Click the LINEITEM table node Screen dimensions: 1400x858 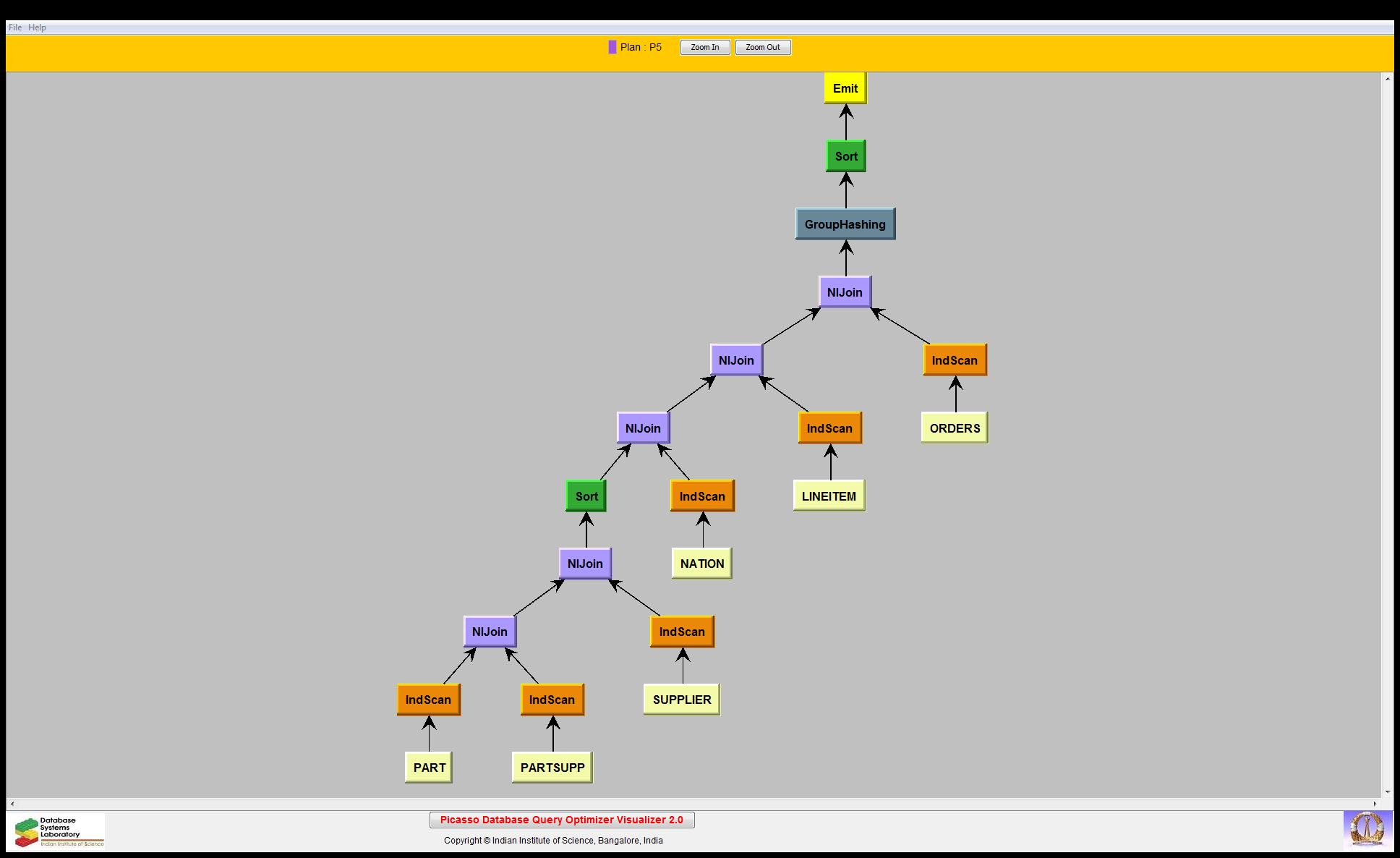click(x=829, y=496)
